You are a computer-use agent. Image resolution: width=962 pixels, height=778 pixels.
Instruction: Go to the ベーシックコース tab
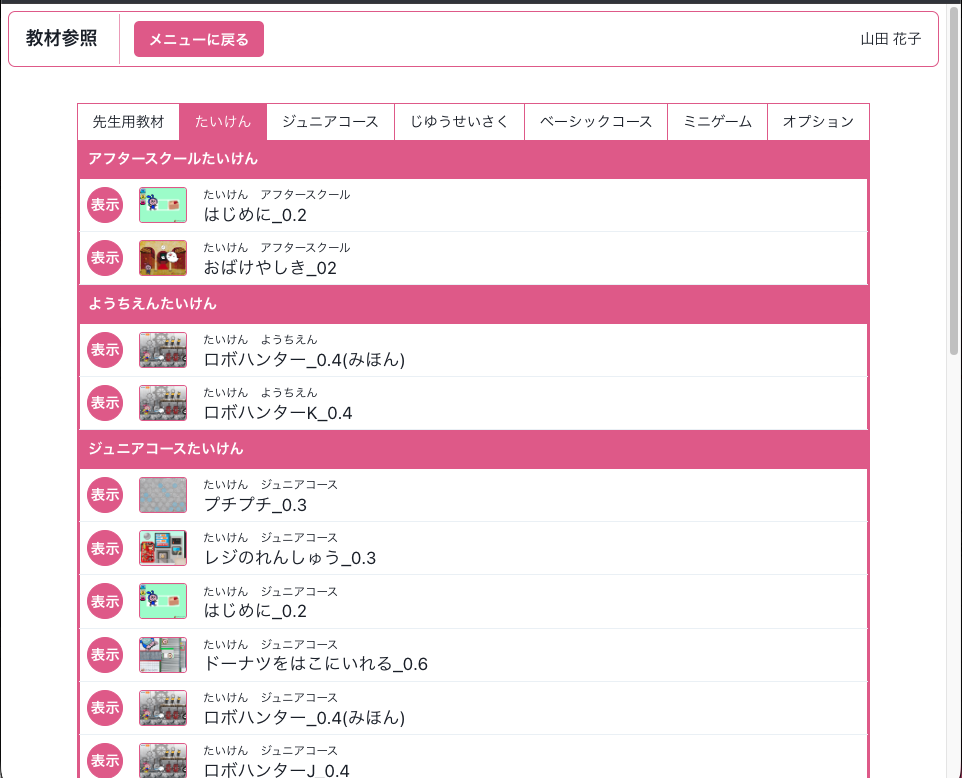pos(595,122)
